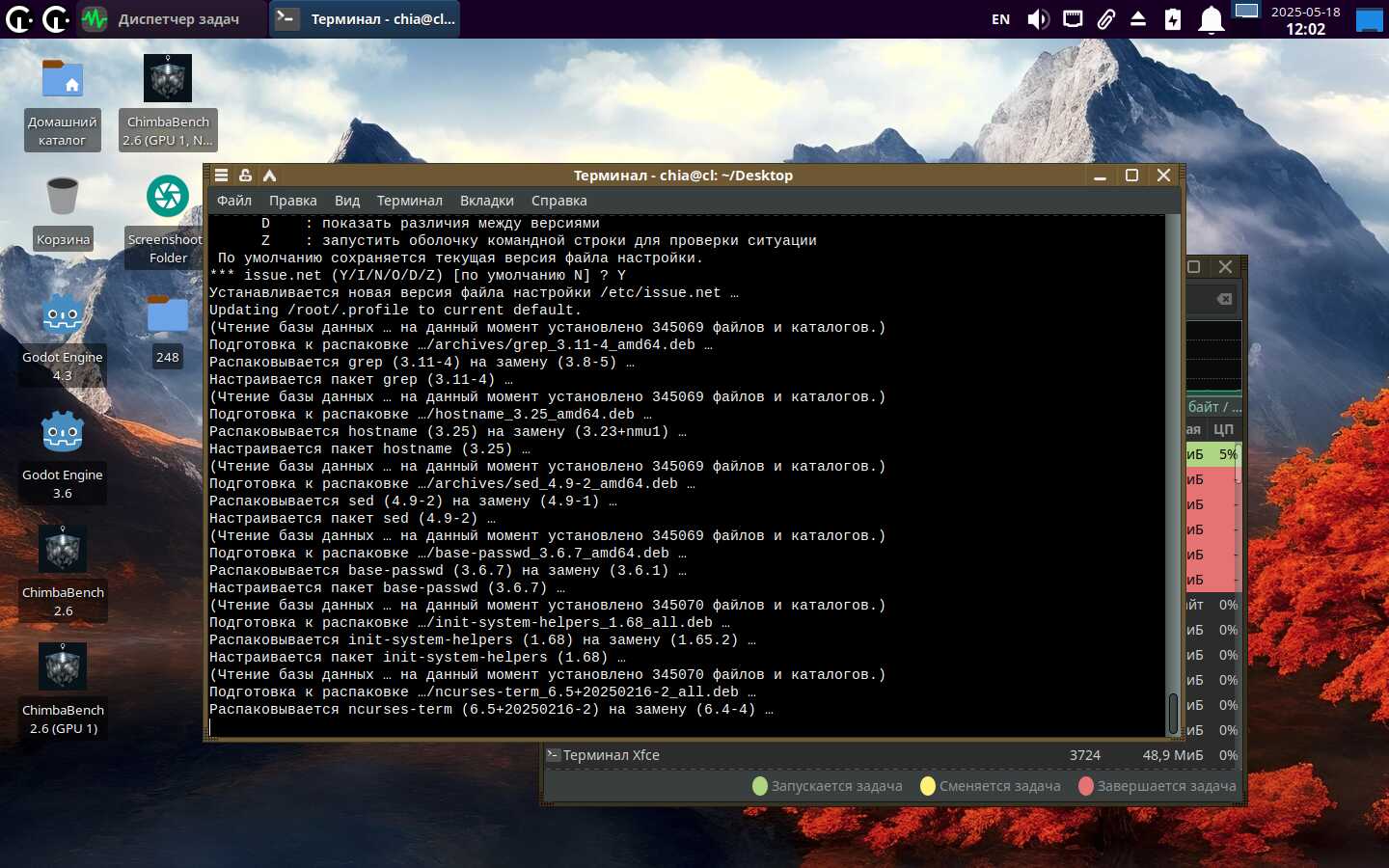This screenshot has width=1389, height=868.
Task: Open the volume speaker icon in panel
Action: tap(1038, 19)
